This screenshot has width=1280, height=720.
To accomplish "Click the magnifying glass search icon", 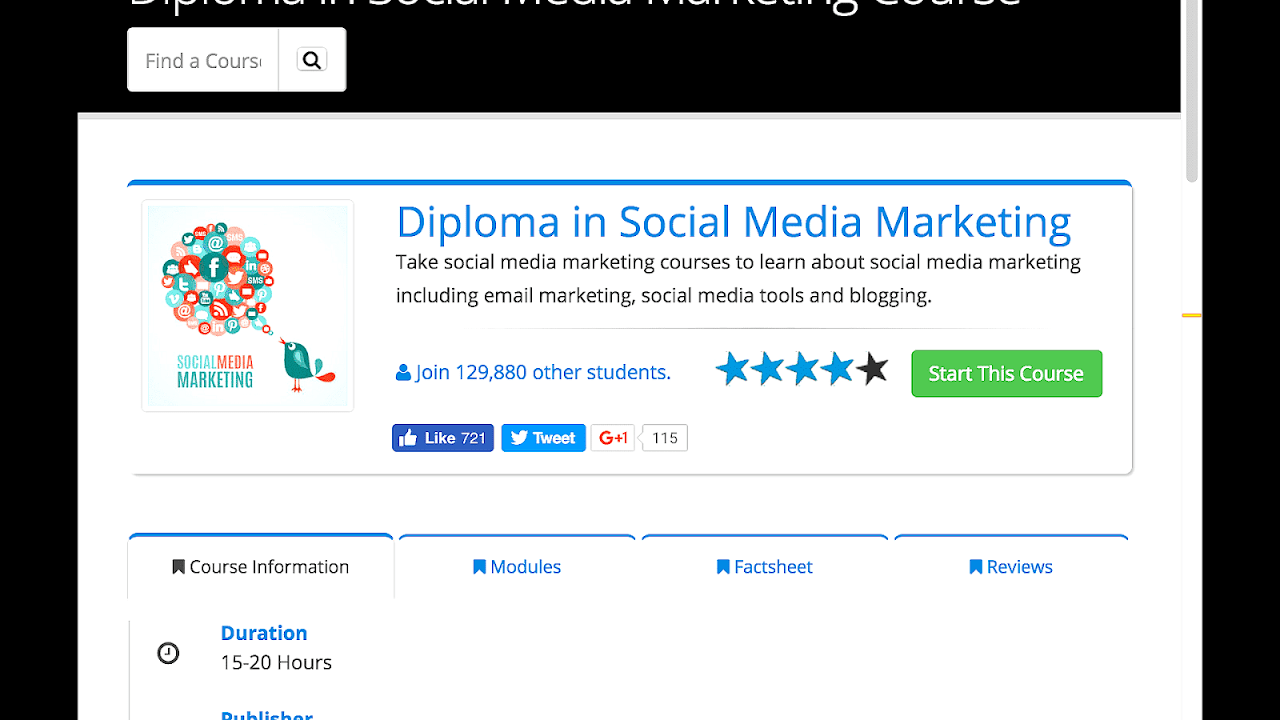I will tap(312, 60).
